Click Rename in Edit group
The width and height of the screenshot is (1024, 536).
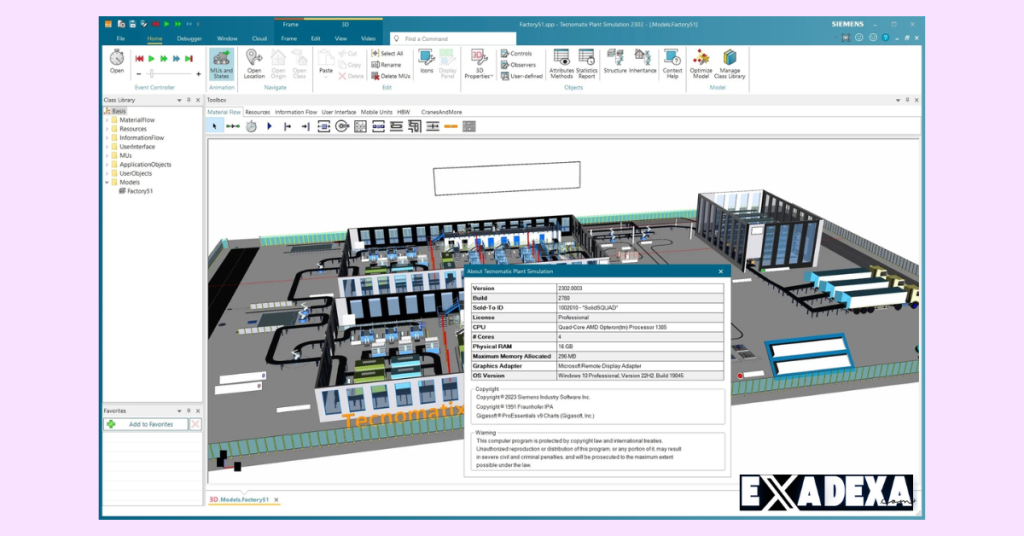point(386,65)
